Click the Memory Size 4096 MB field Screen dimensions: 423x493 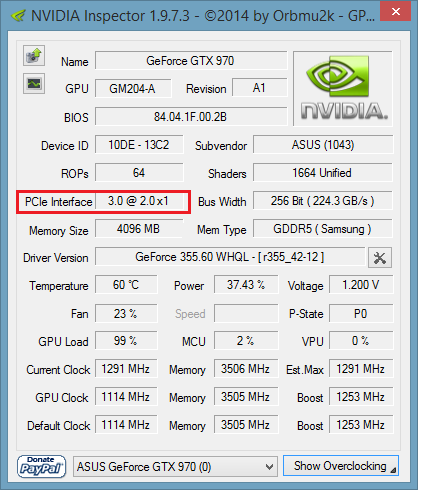point(139,229)
